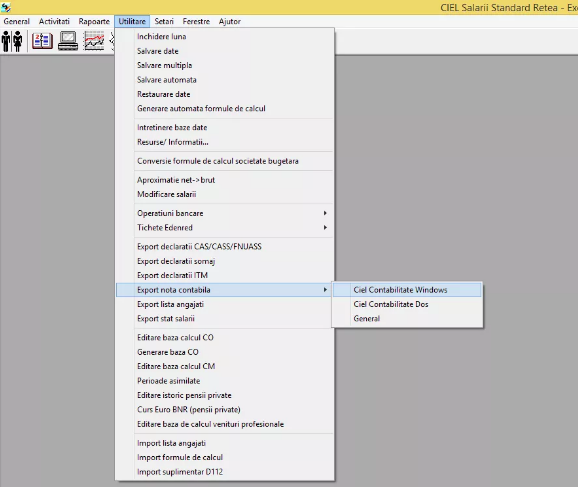Open the Setari menu
Viewport: 578px width, 487px height.
[164, 21]
